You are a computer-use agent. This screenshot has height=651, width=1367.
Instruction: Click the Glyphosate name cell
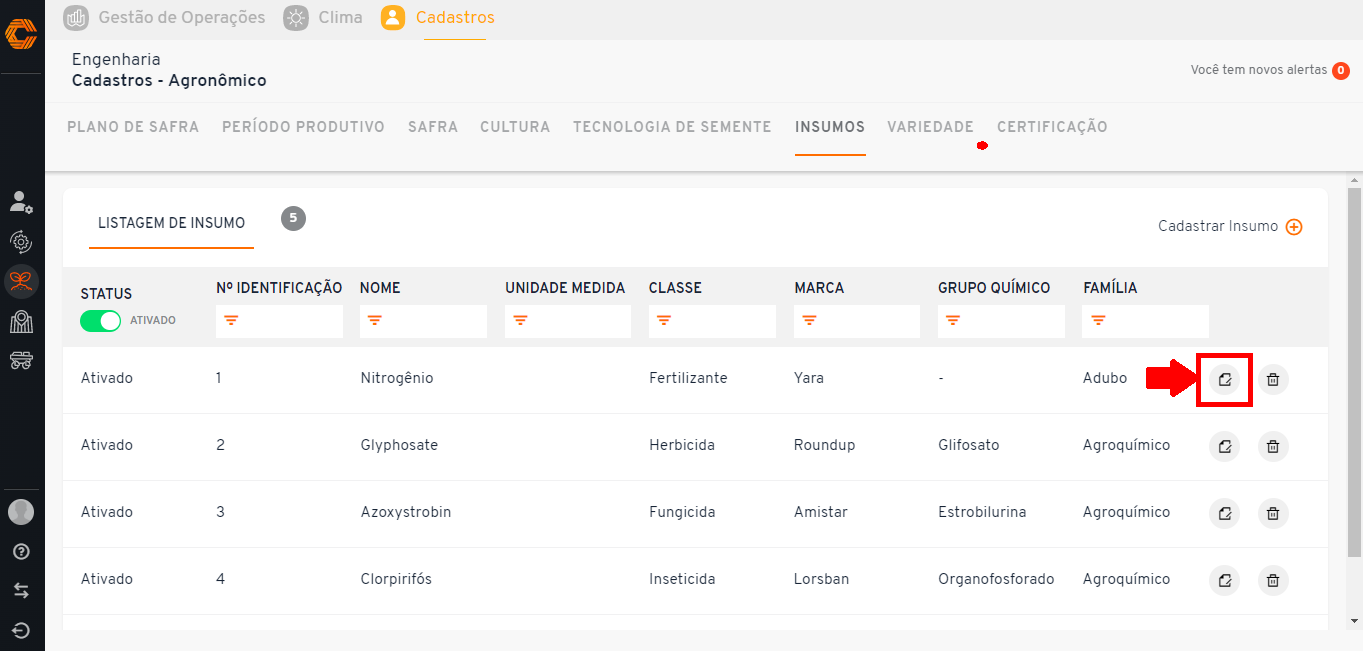pos(399,446)
